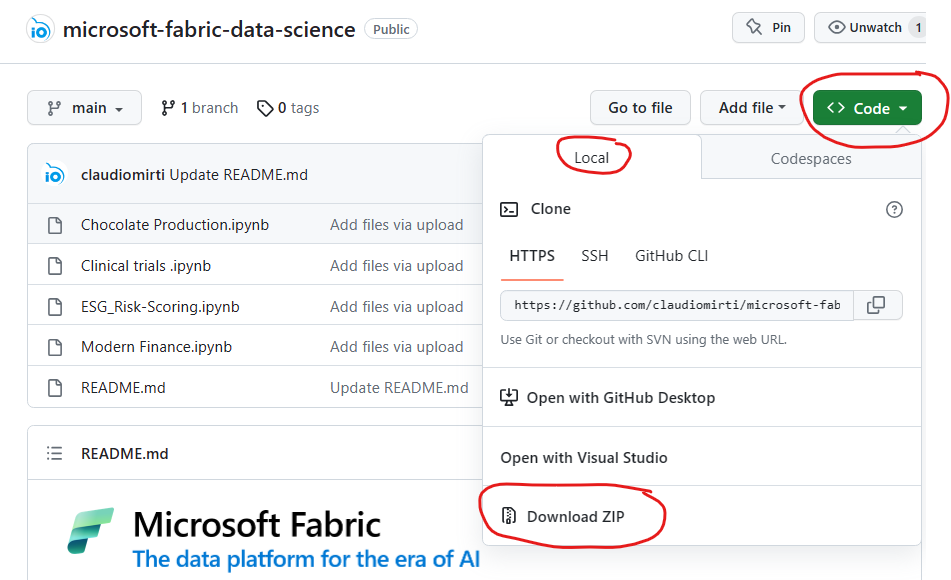
Task: Switch to the Local tab
Action: (x=591, y=158)
